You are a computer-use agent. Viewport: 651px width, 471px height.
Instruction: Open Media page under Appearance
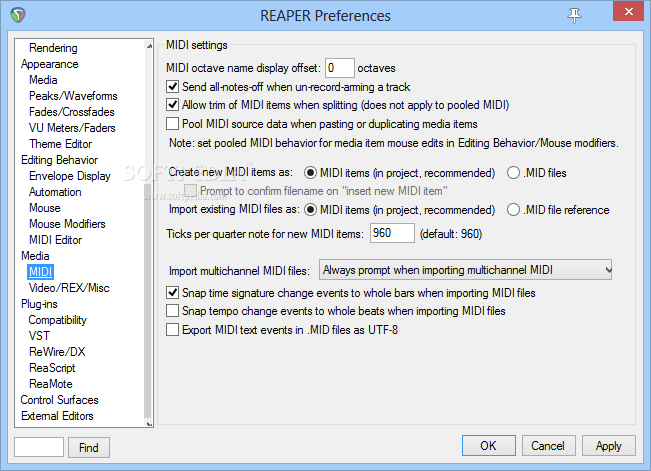point(43,80)
